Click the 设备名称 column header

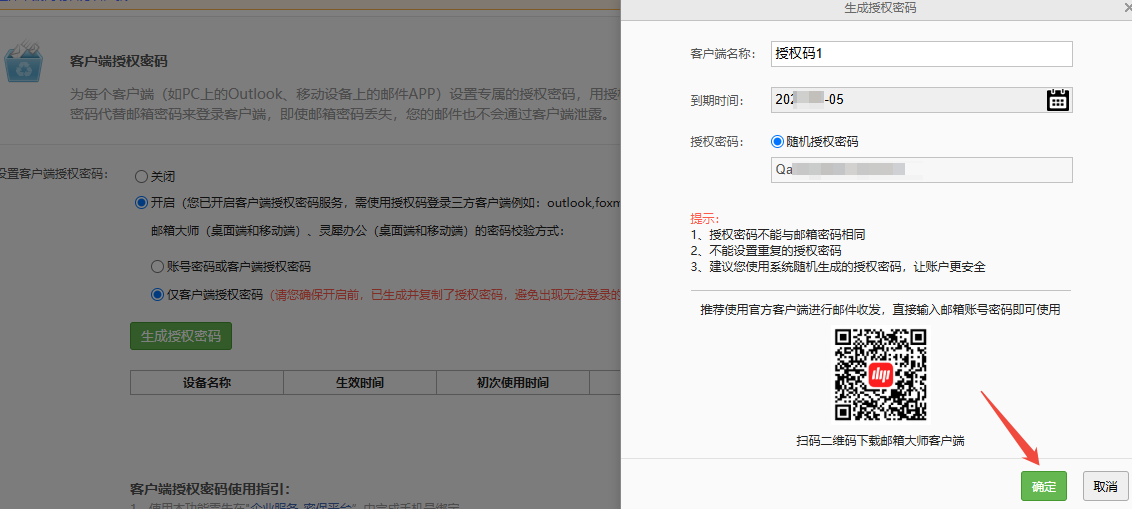(x=207, y=383)
